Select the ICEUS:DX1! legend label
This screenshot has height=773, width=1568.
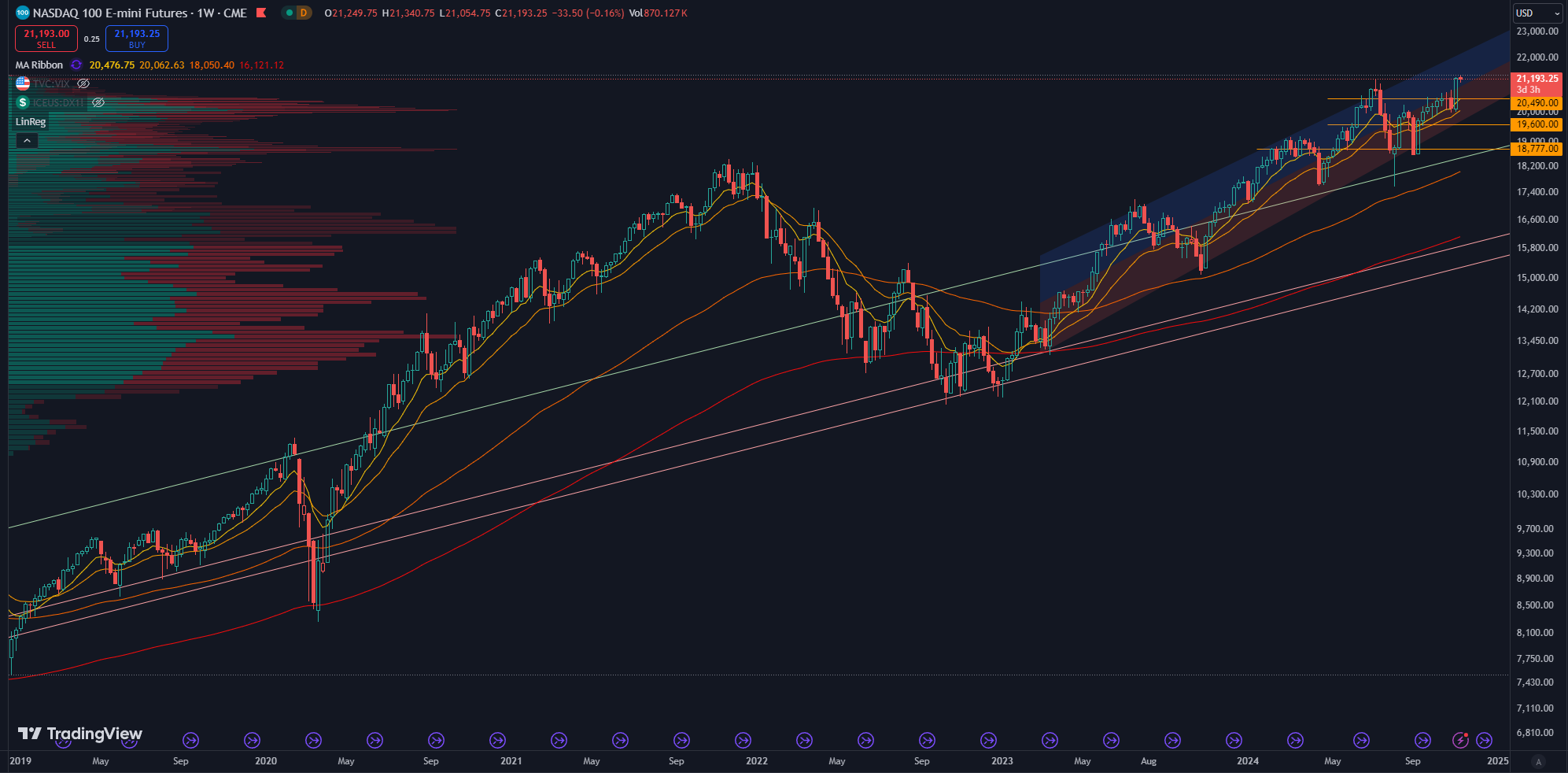click(x=58, y=102)
